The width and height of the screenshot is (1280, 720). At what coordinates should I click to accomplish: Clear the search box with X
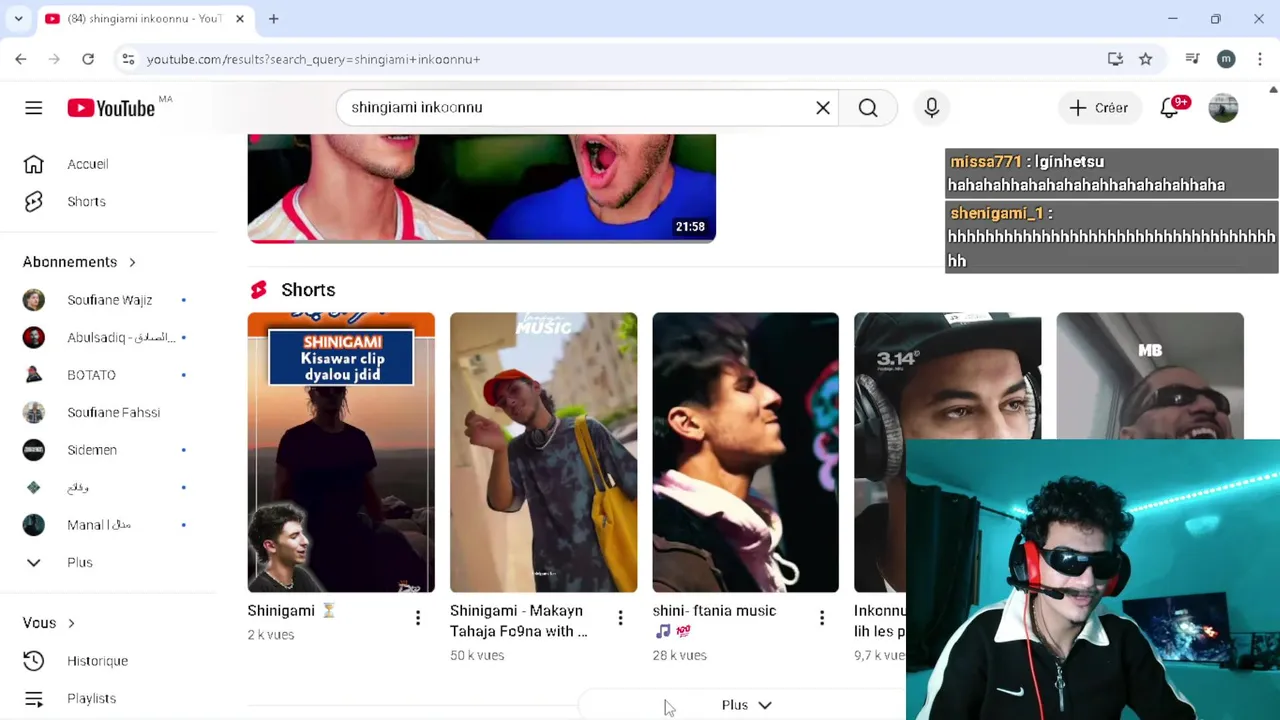coord(823,108)
